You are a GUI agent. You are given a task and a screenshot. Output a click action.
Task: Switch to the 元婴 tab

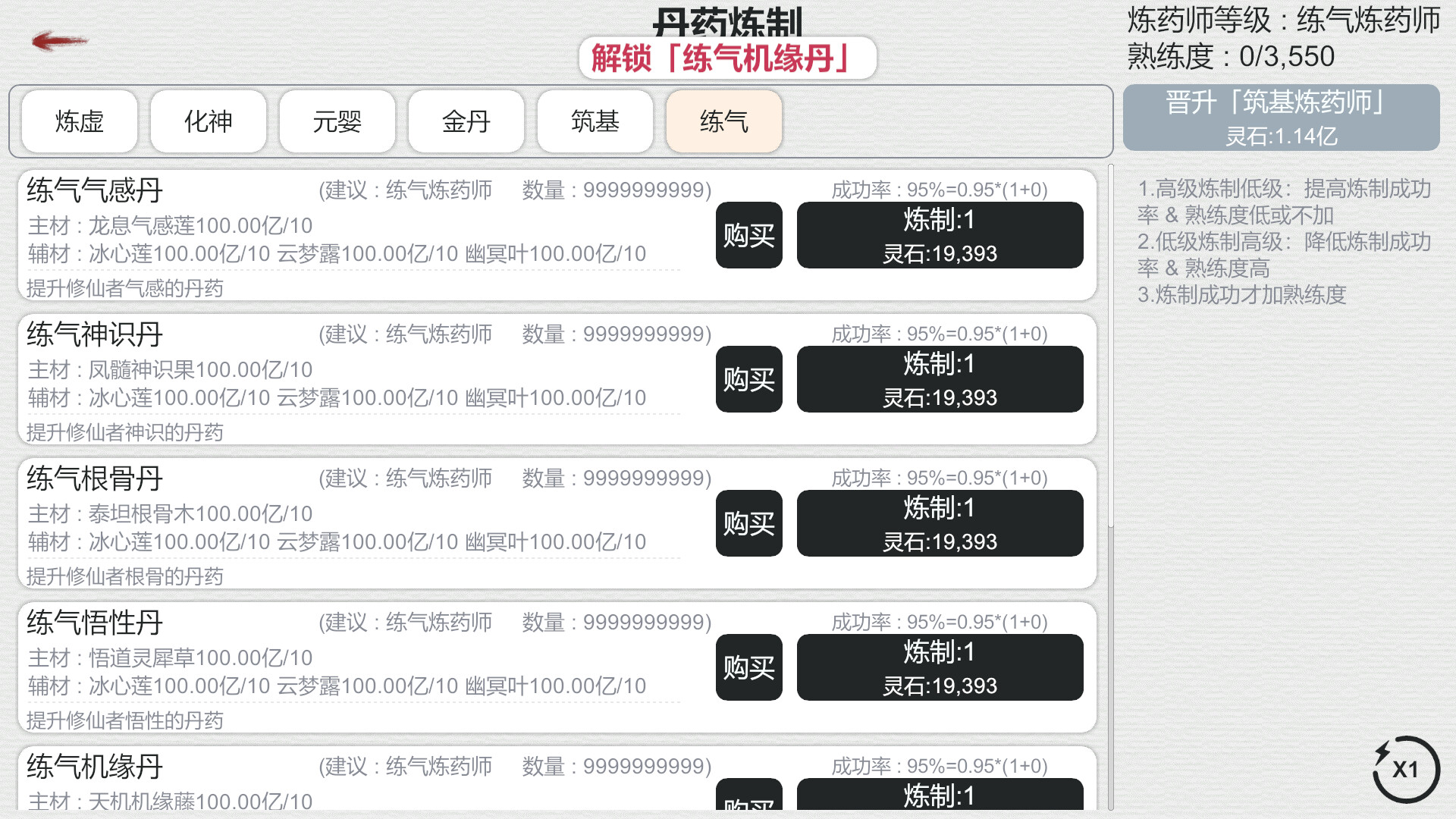(336, 121)
